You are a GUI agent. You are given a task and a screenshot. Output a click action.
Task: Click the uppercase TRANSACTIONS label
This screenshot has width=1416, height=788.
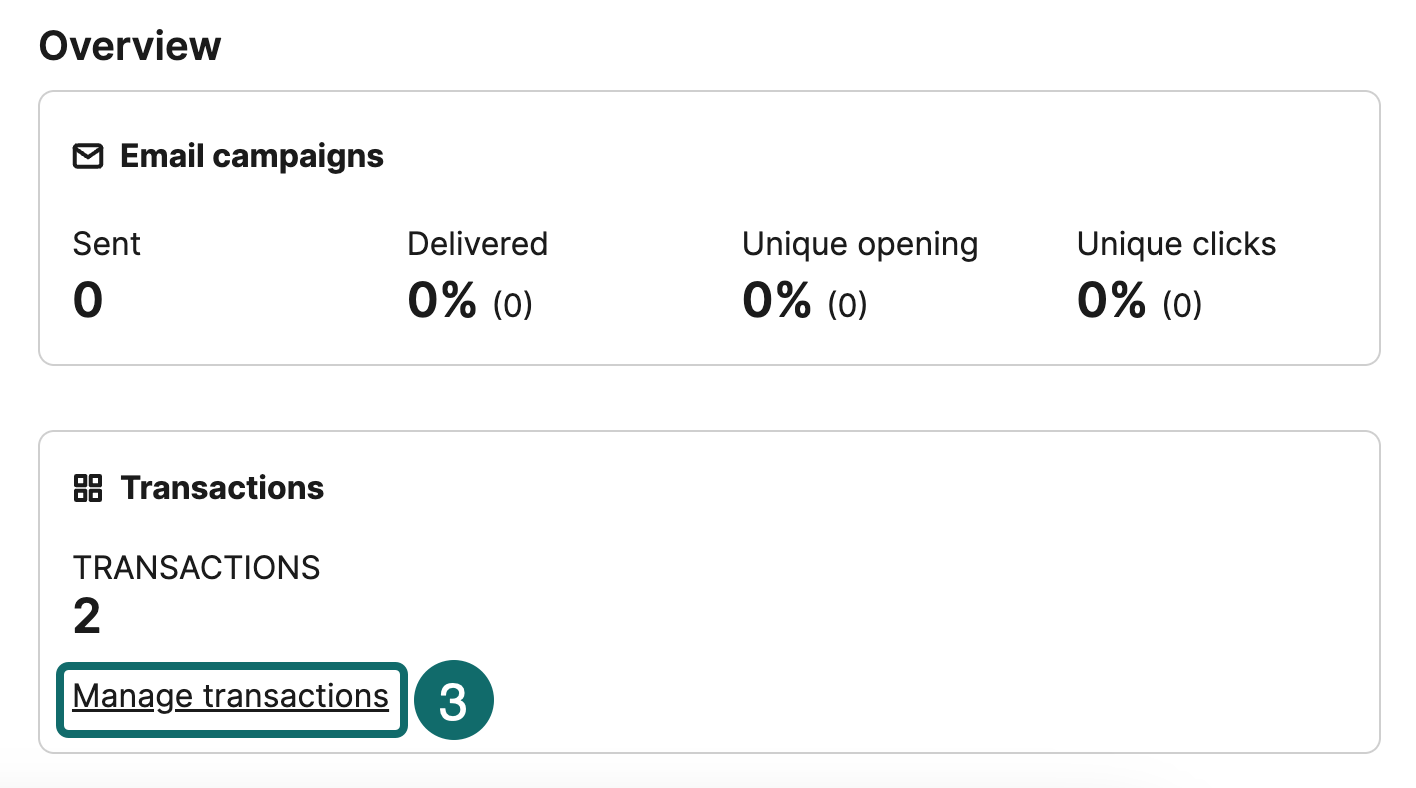point(196,568)
